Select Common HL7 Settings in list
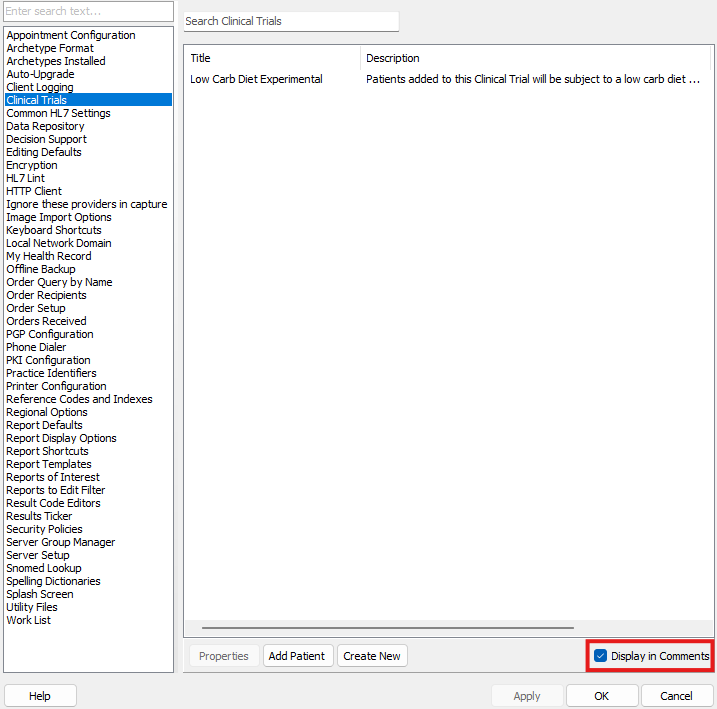Screen dimensions: 717x709 point(58,113)
